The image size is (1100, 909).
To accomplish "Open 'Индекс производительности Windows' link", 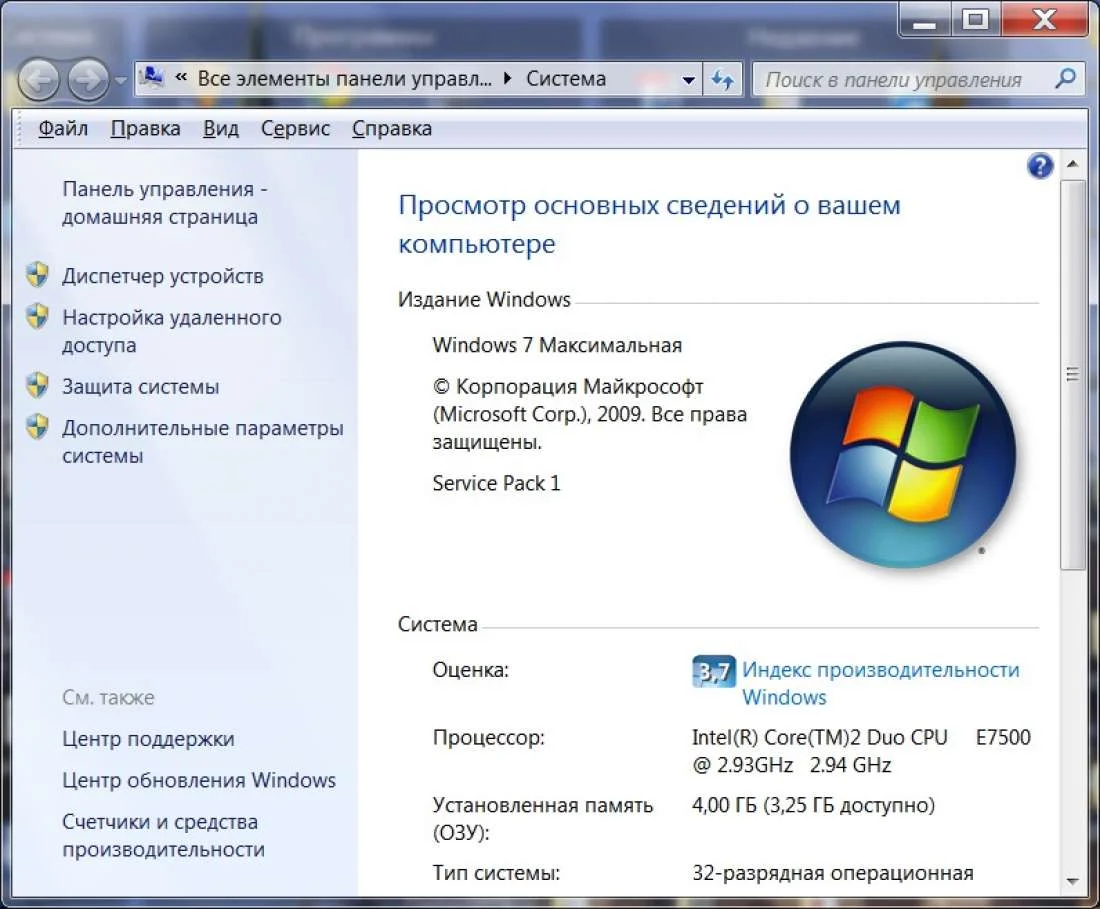I will 880,683.
